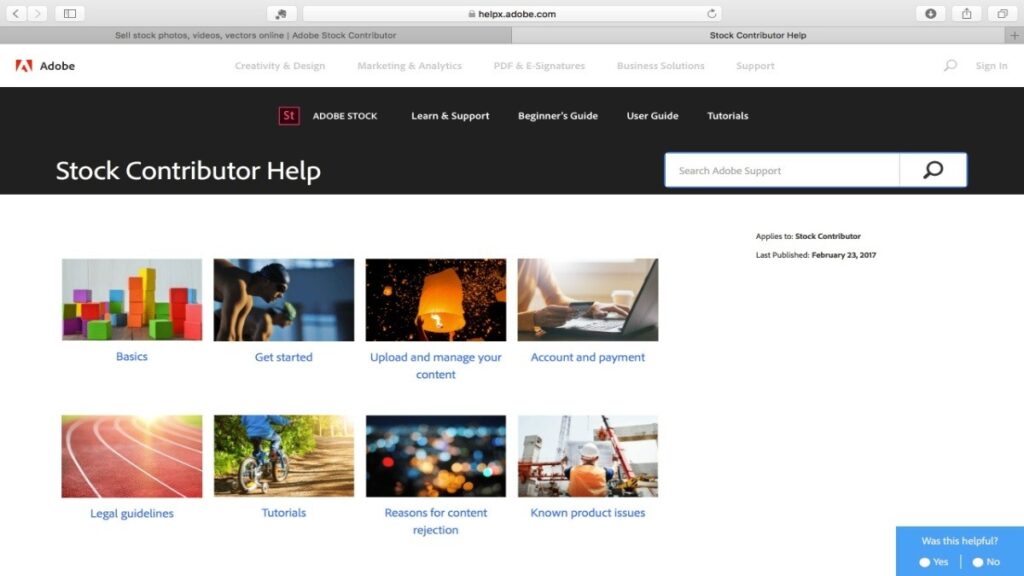Click the Search Adobe Support field
This screenshot has height=576, width=1024.
coord(782,170)
